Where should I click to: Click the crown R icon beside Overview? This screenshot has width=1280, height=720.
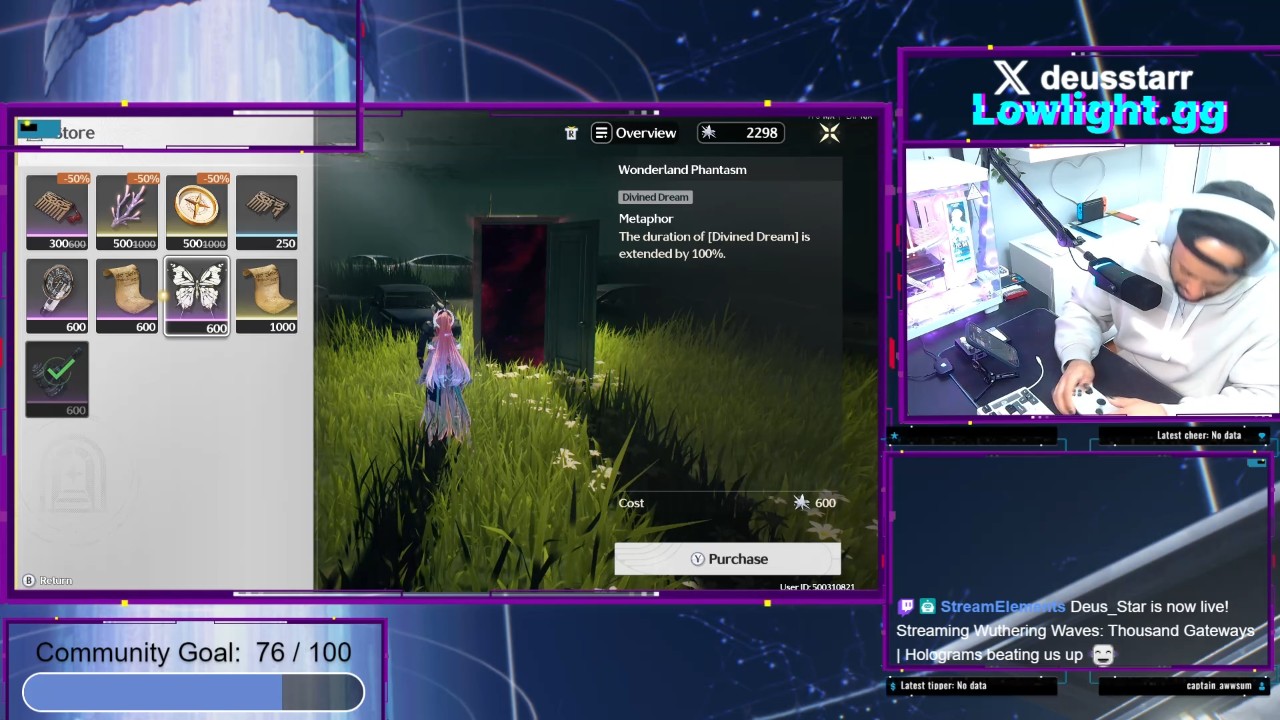(571, 133)
